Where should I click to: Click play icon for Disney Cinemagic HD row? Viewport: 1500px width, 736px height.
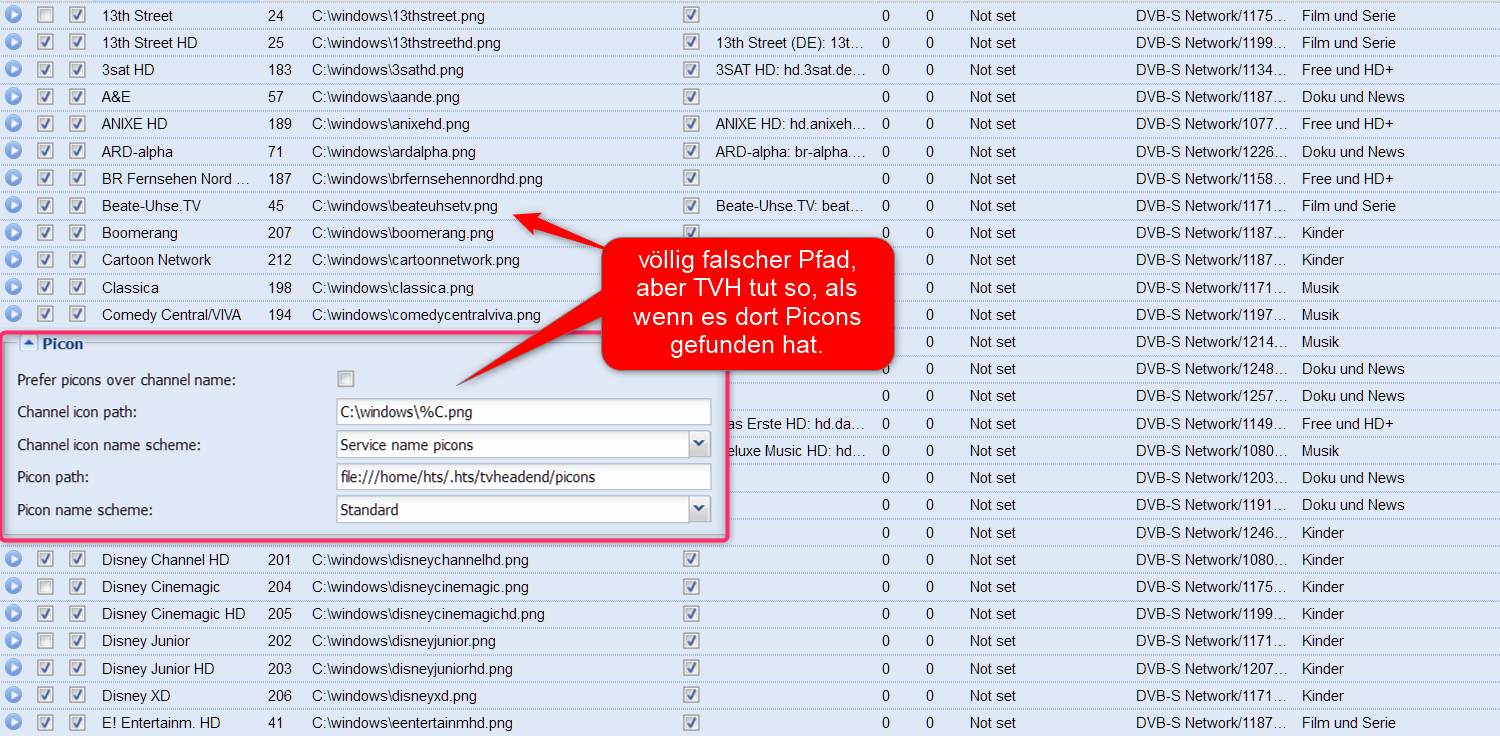(x=13, y=614)
